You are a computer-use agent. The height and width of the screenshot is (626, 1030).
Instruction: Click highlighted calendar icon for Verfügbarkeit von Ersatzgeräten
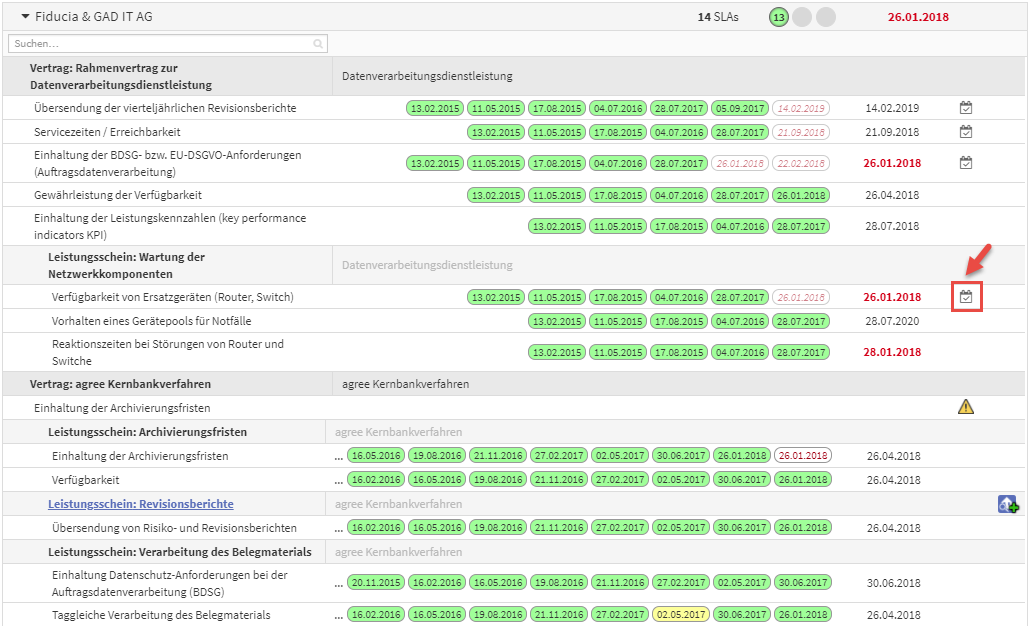[x=966, y=297]
